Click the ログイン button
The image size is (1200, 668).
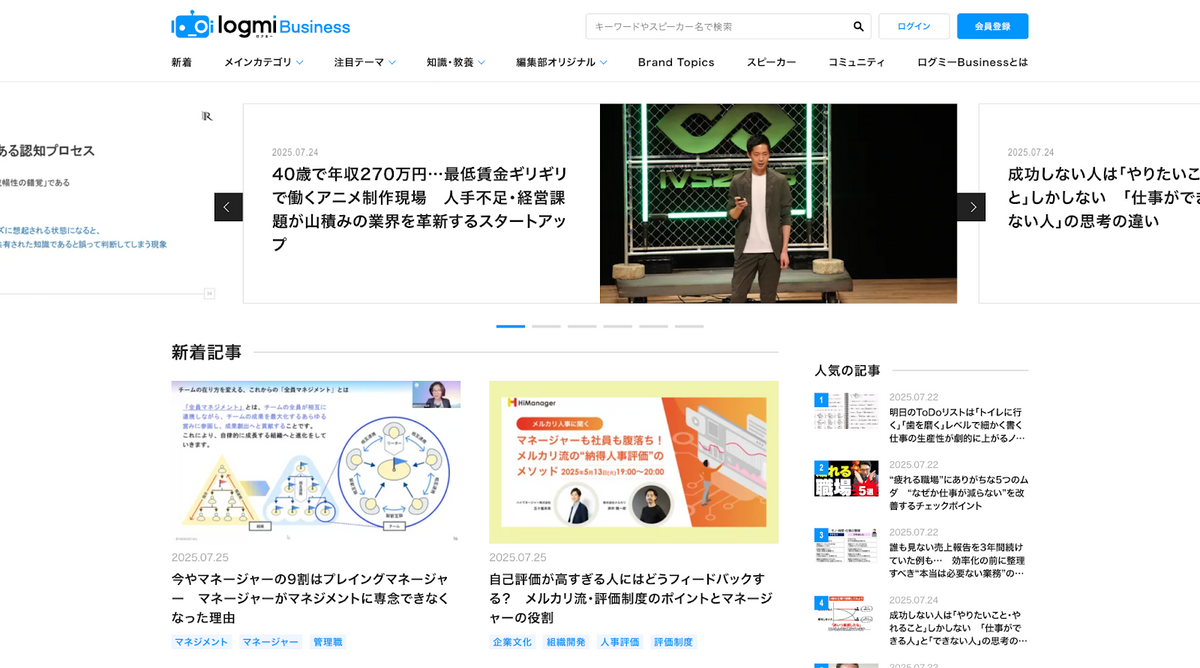(914, 27)
